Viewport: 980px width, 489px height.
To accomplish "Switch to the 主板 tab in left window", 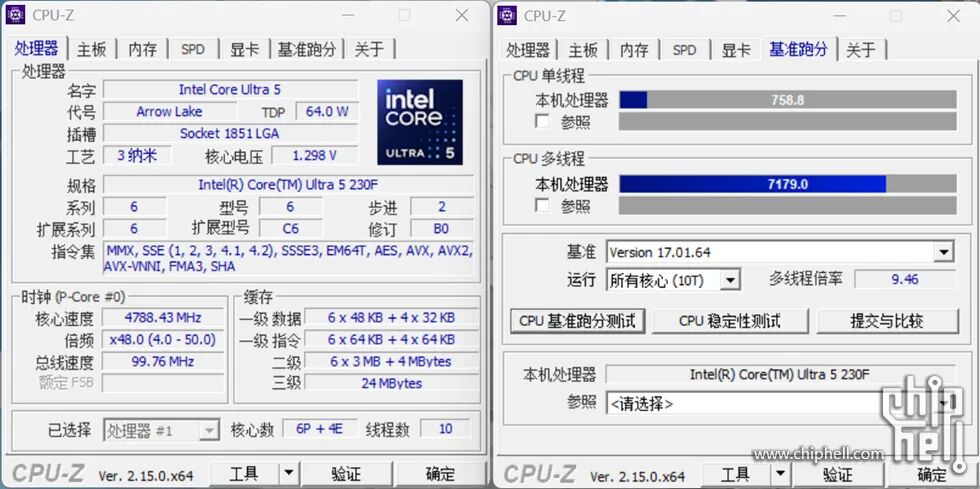I will (91, 49).
